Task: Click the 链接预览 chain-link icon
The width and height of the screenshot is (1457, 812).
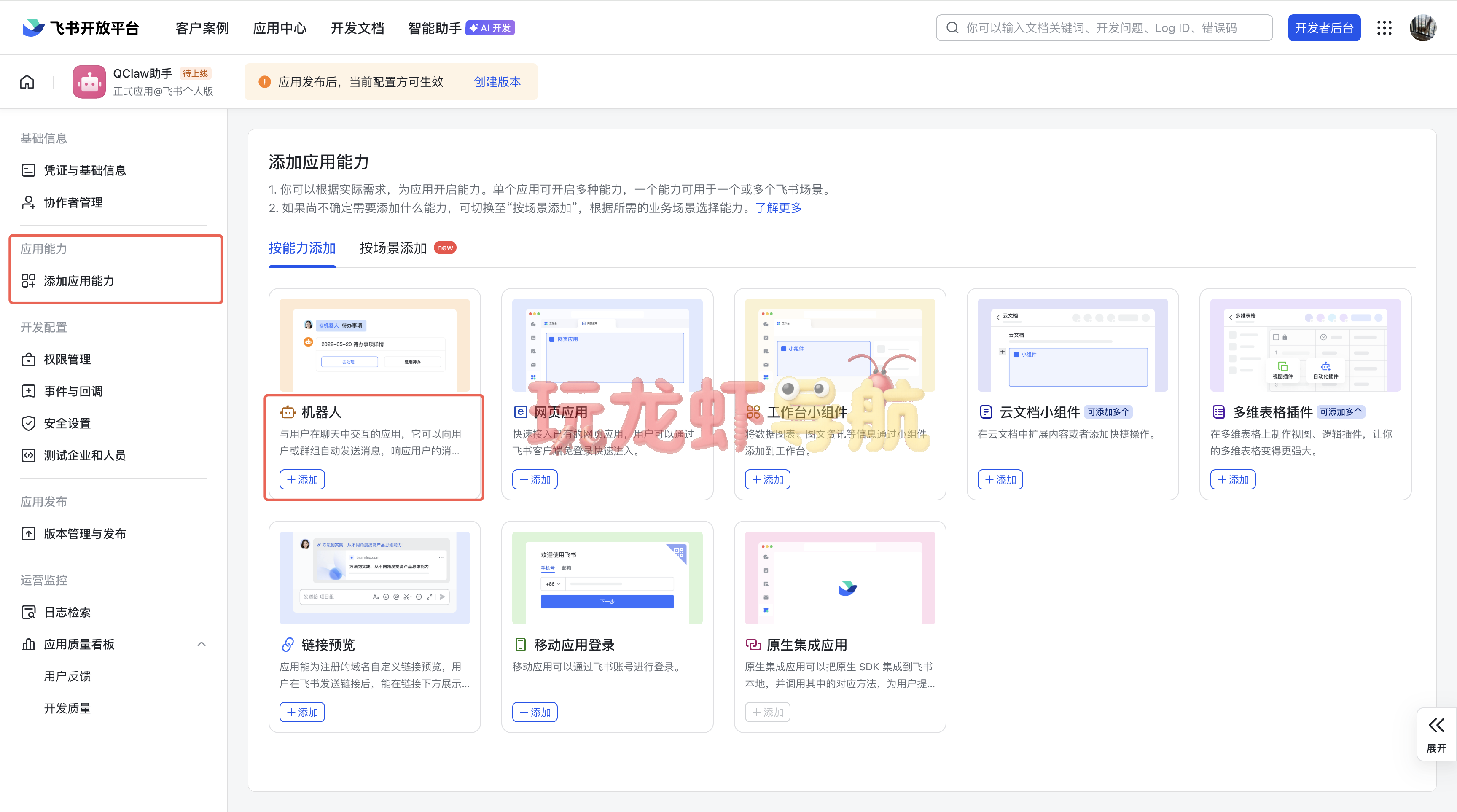Action: [x=288, y=645]
